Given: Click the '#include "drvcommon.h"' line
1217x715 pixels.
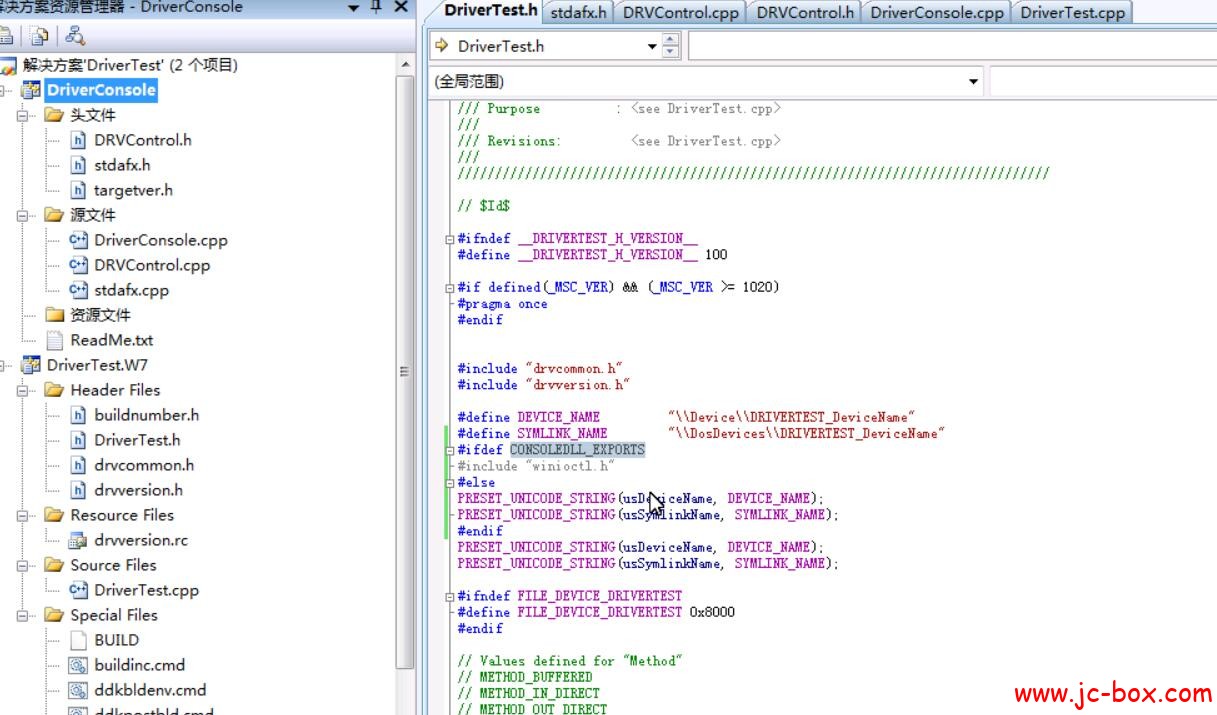Looking at the screenshot, I should pos(540,368).
